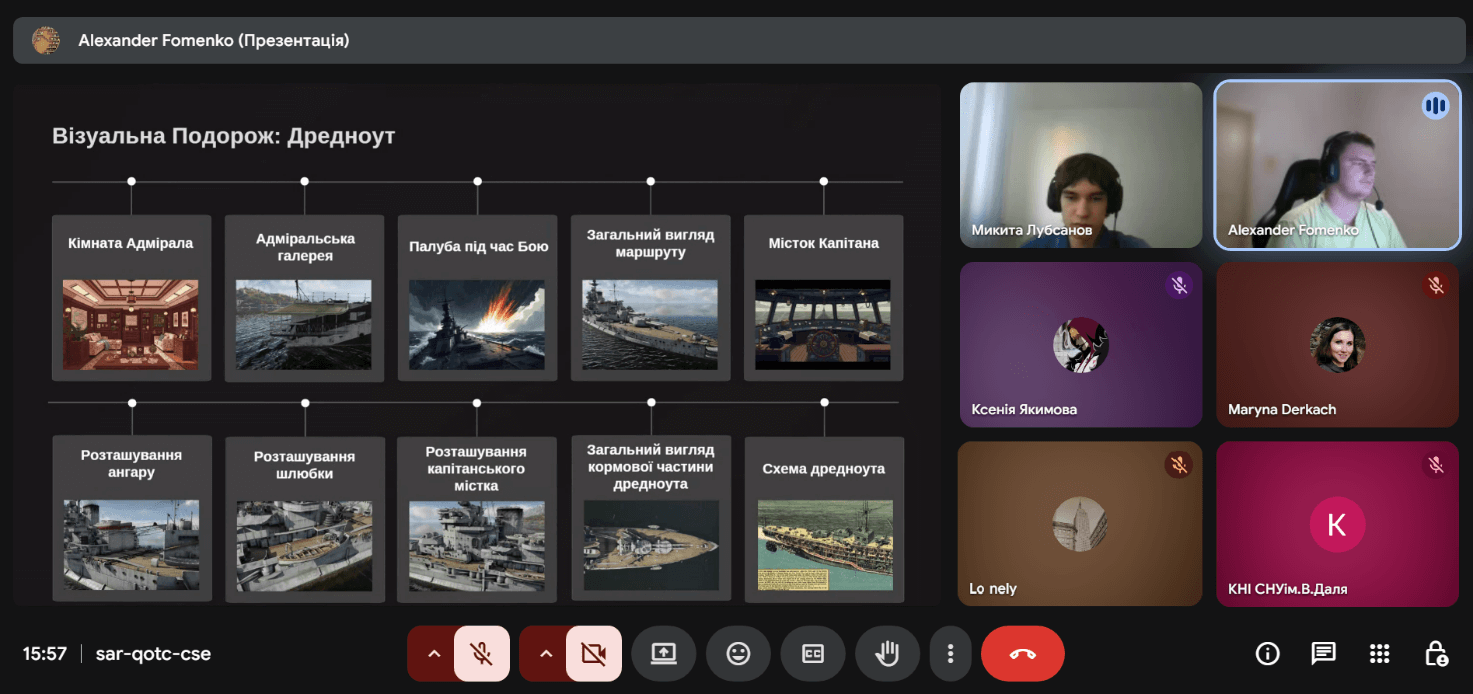
Task: Leave the call with red hang-up button
Action: 1022,654
